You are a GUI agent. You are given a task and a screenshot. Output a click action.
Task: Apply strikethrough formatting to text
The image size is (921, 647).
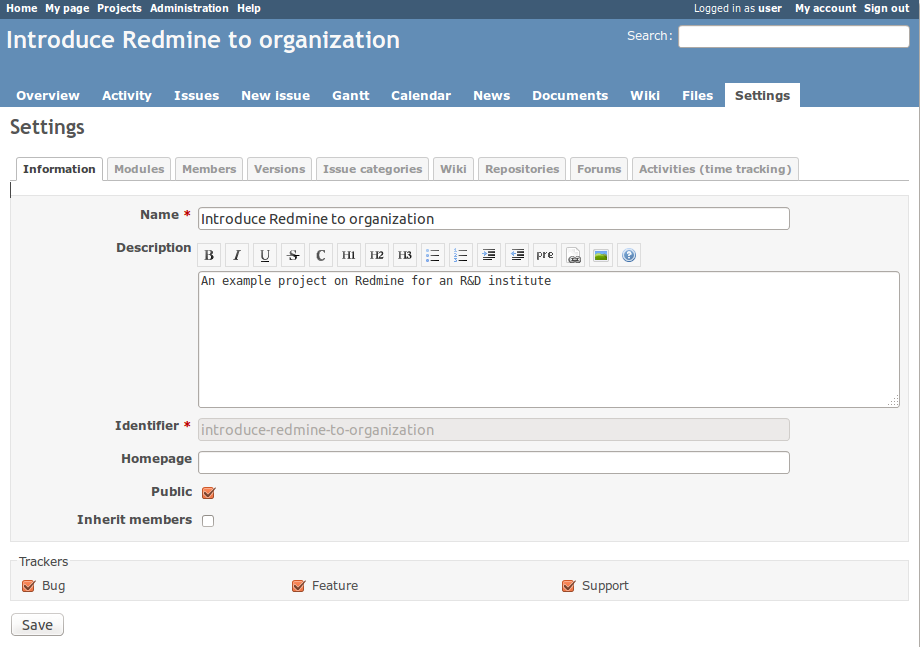click(293, 255)
